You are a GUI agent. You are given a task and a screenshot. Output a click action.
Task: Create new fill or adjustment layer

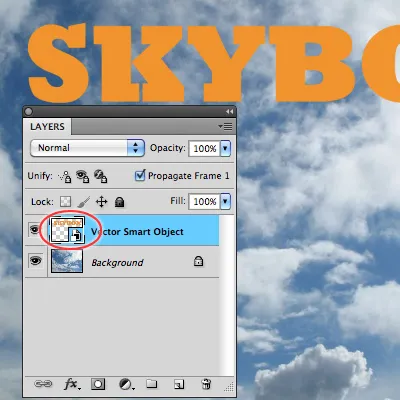[x=126, y=384]
